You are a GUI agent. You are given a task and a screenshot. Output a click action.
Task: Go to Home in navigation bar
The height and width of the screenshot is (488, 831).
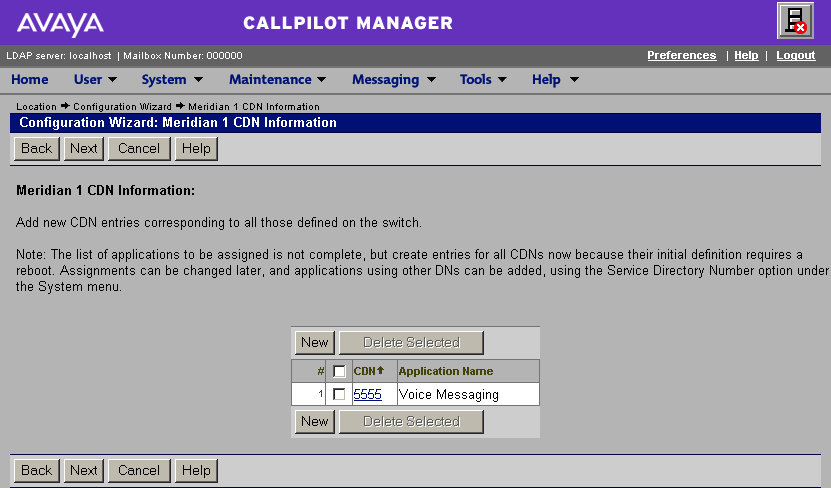(x=30, y=79)
